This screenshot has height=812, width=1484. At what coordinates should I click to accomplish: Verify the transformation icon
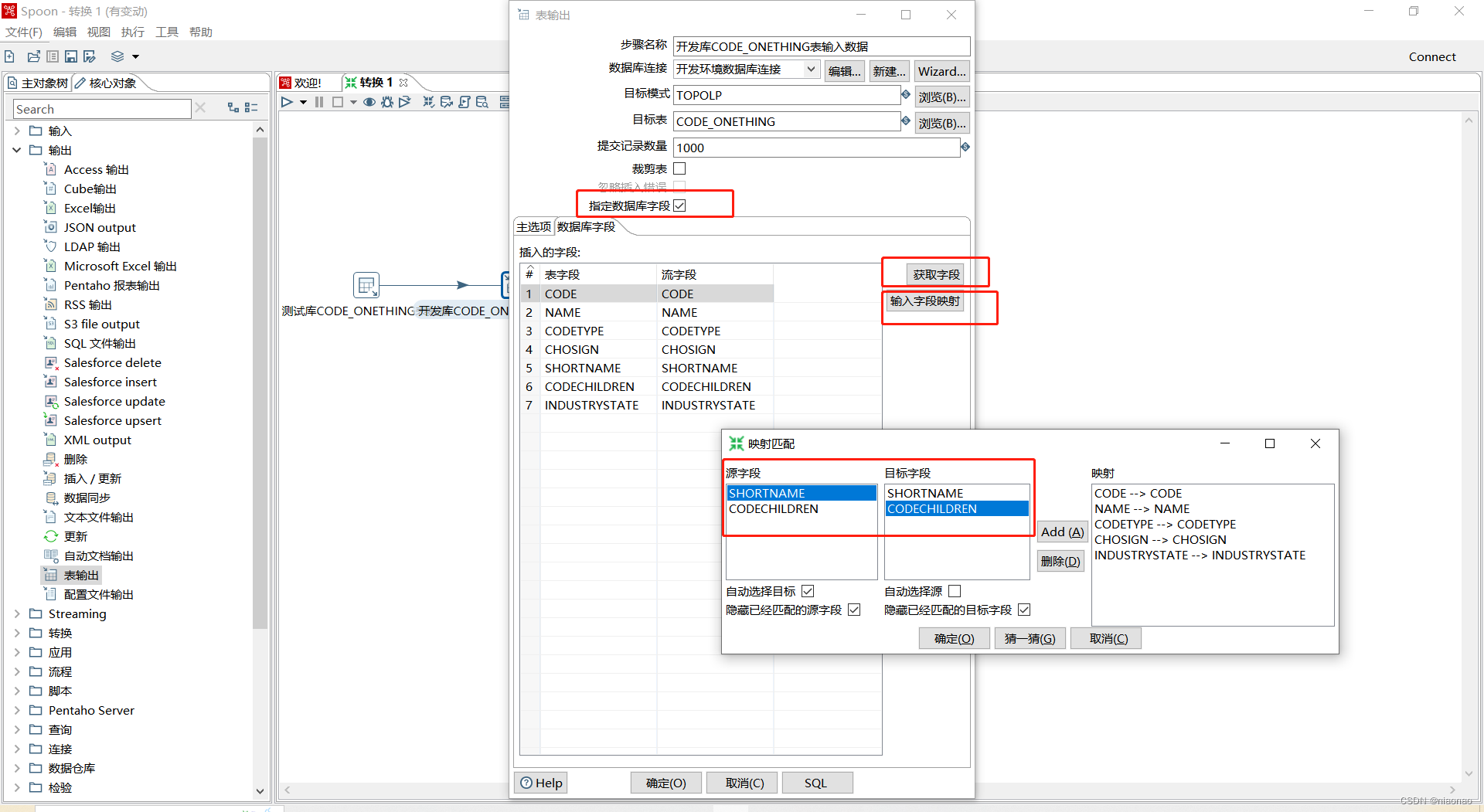(x=428, y=102)
